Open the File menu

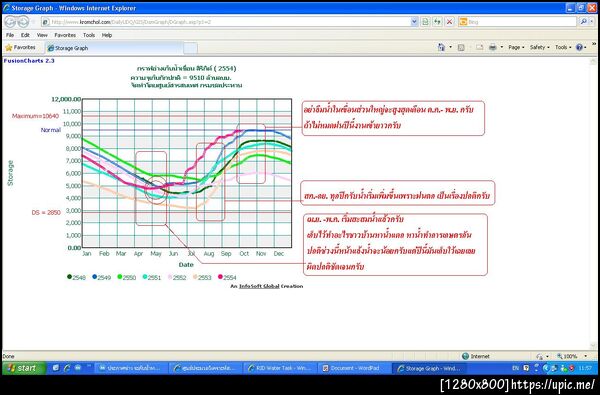coord(10,35)
